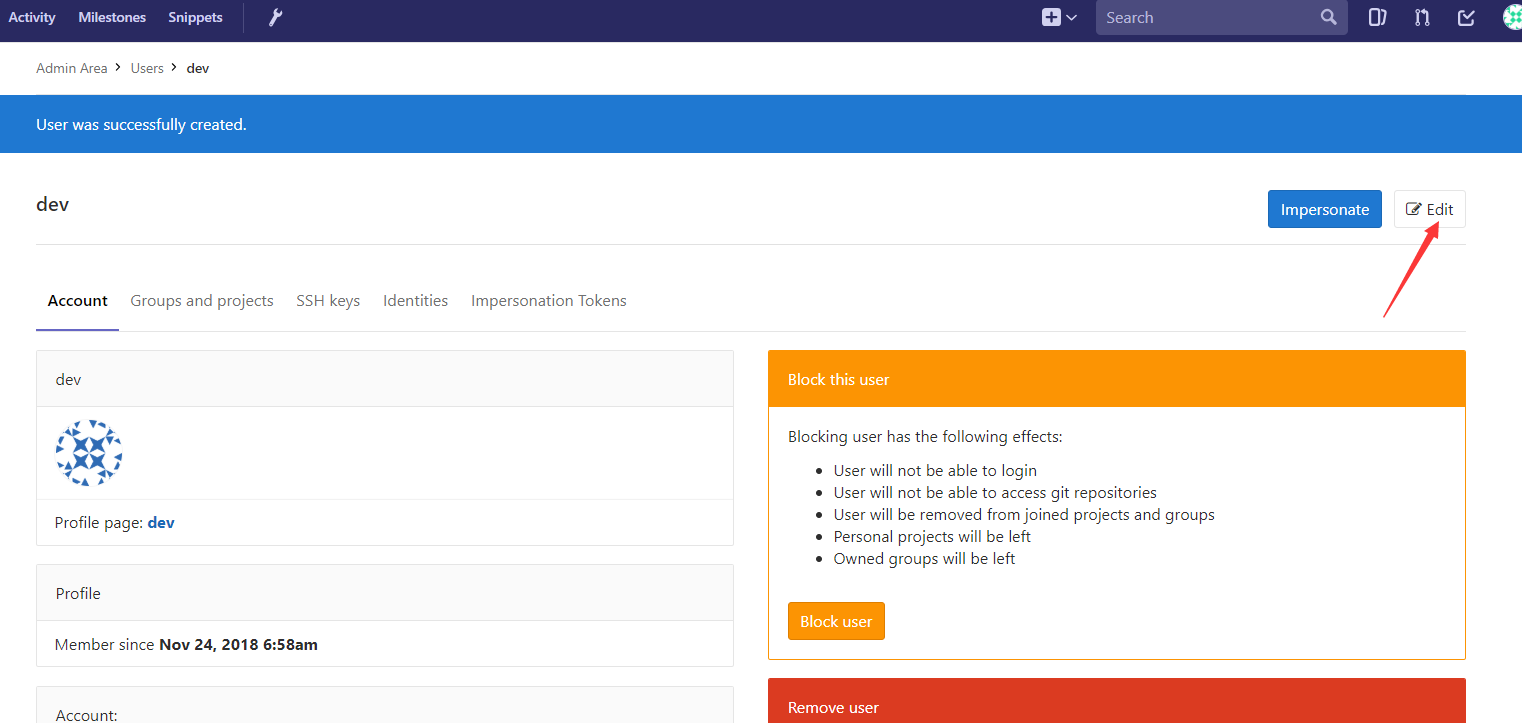Expand the dropdown arrow beside plus icon
The width and height of the screenshot is (1522, 723).
1072,17
